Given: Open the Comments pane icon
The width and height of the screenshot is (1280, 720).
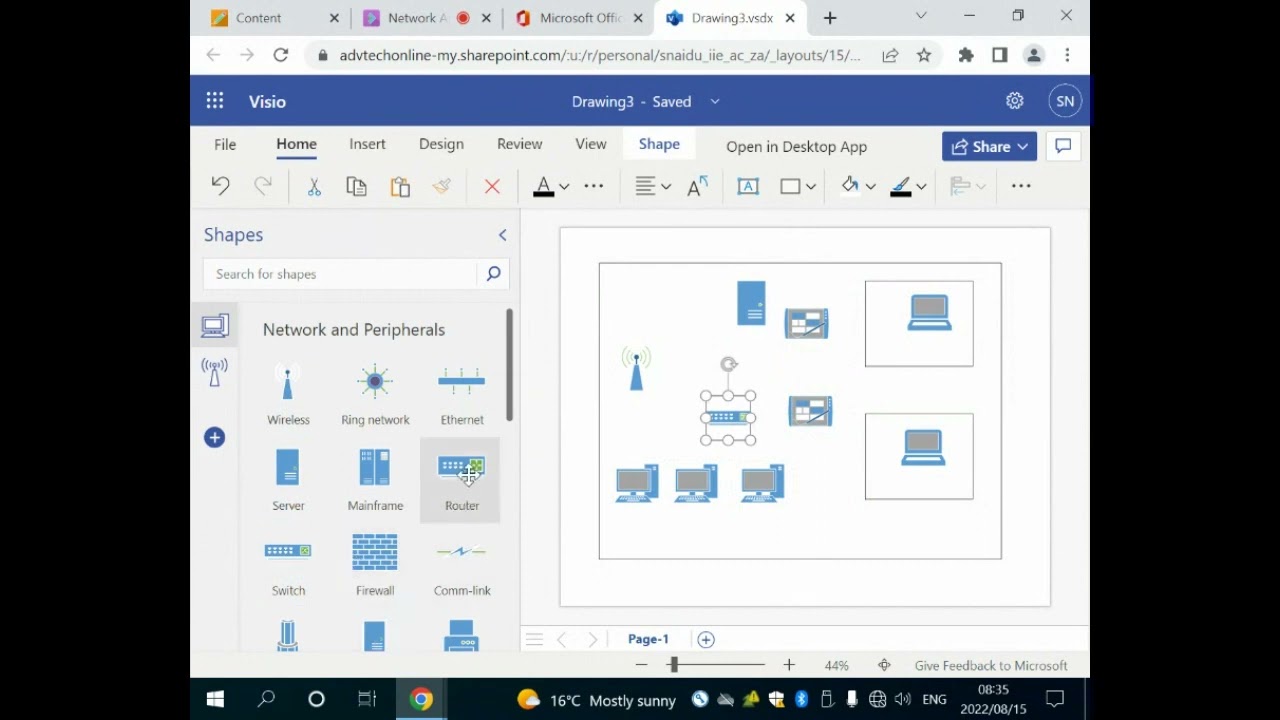Looking at the screenshot, I should click(x=1063, y=146).
